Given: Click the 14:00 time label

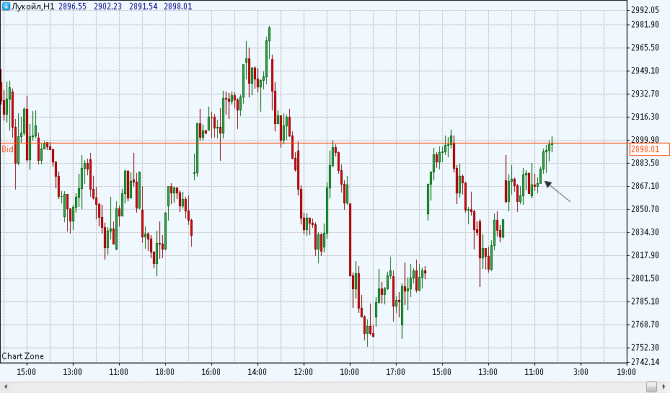Looking at the screenshot, I should click(257, 372).
